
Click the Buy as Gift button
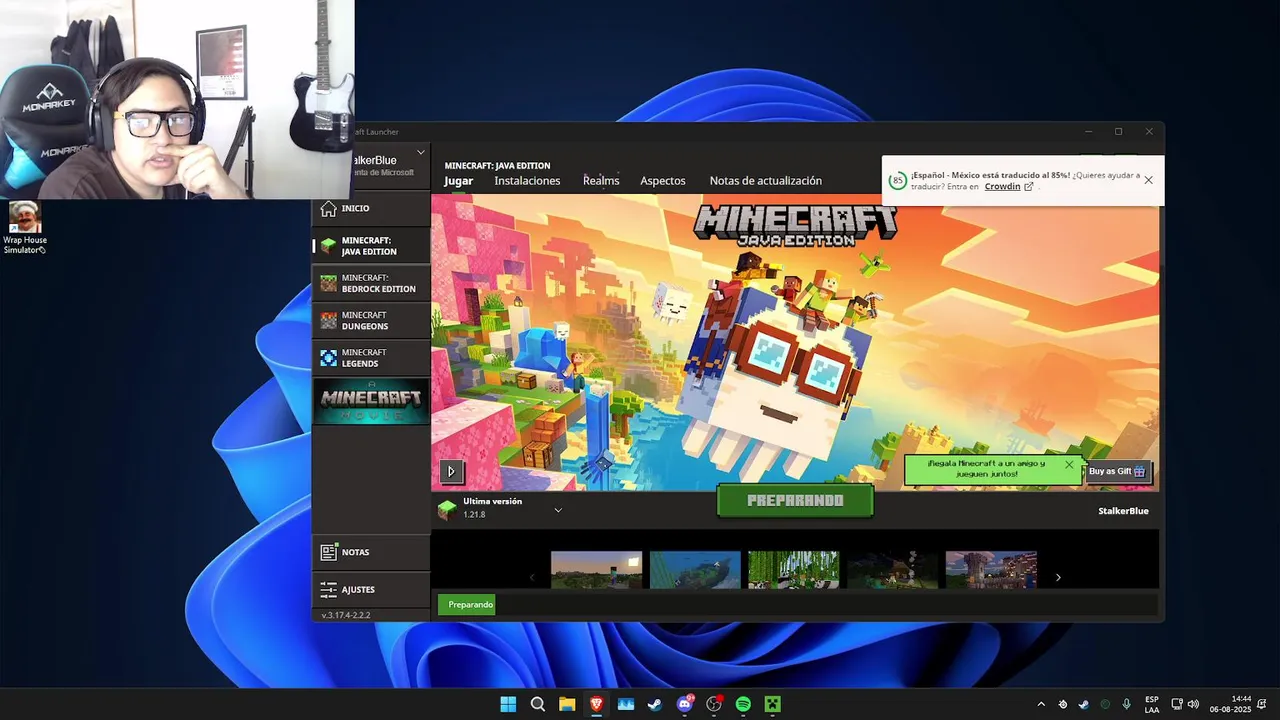1117,472
